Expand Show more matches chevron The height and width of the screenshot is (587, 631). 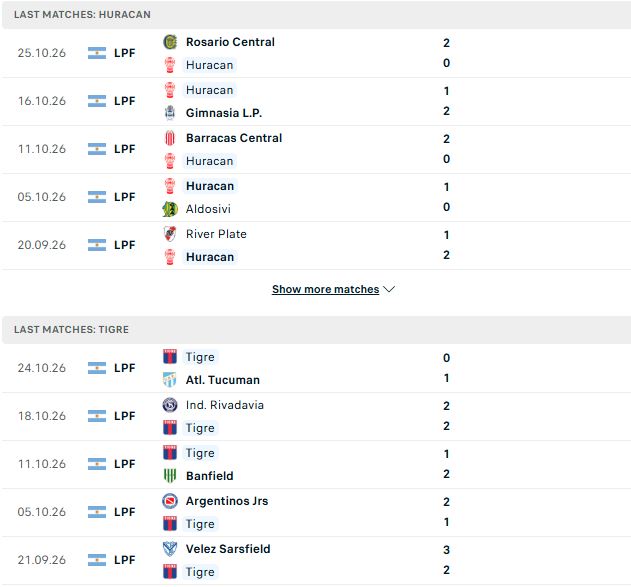(x=389, y=289)
